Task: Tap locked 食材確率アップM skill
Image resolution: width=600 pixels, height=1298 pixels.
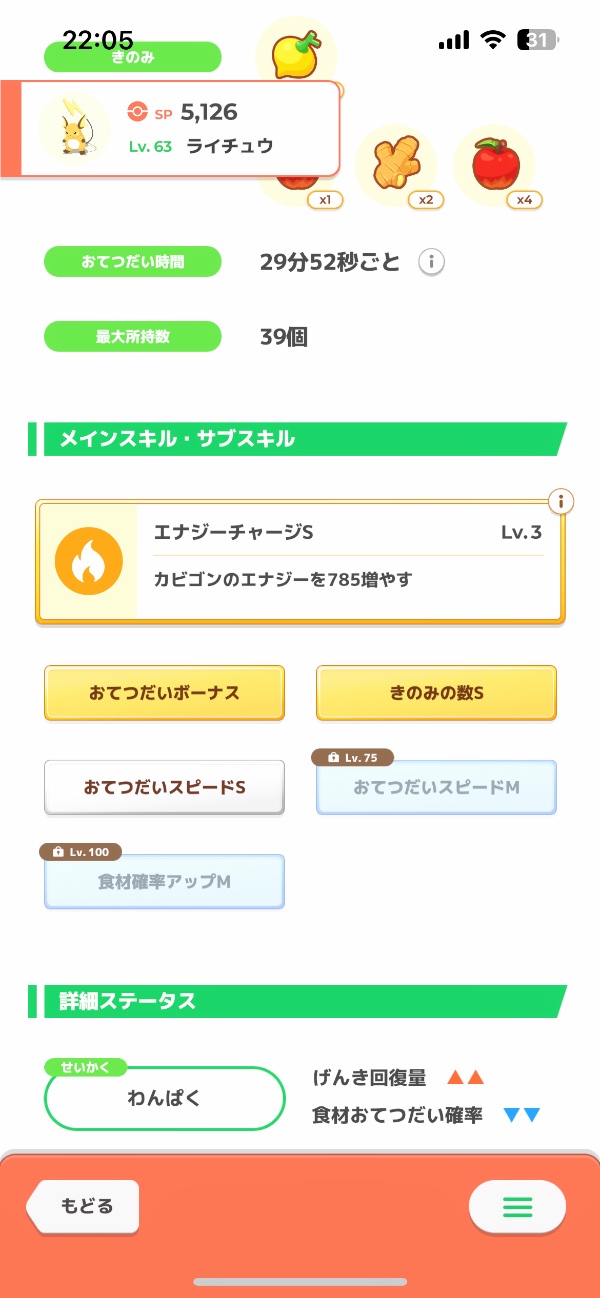Action: [x=164, y=882]
